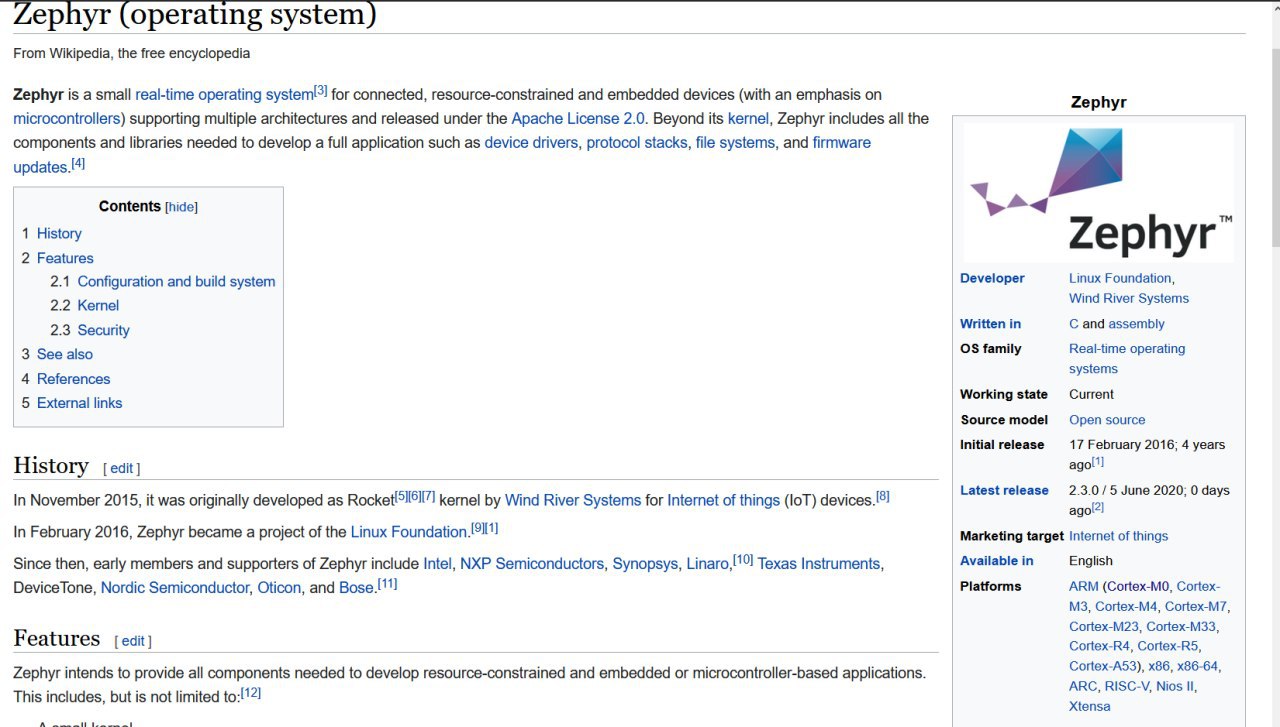Open citation [1] beside Initial release

point(1098,462)
